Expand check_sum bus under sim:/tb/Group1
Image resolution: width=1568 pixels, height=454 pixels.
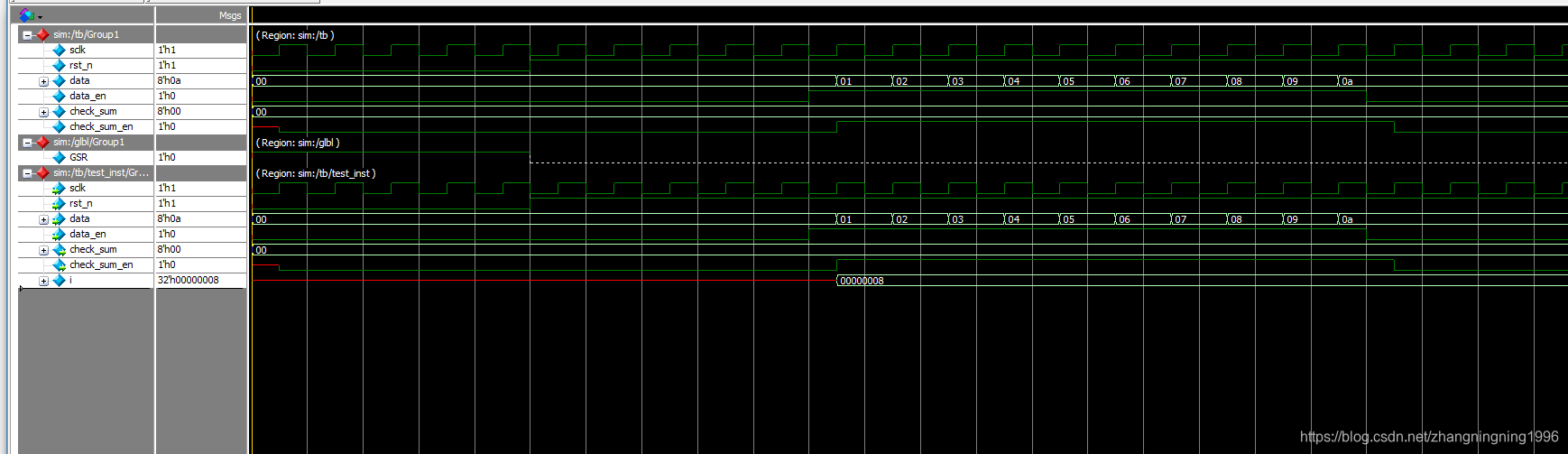[43, 112]
